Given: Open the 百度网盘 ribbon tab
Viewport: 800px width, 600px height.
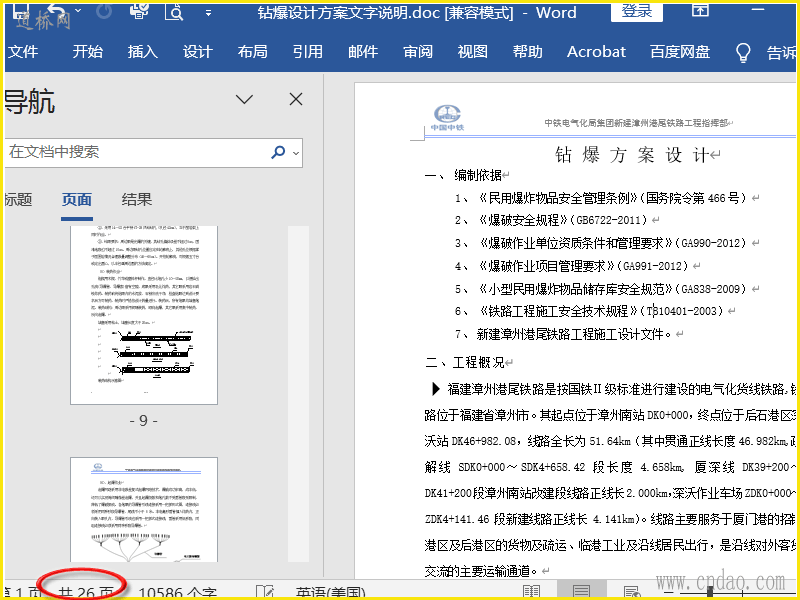Looking at the screenshot, I should pyautogui.click(x=680, y=52).
